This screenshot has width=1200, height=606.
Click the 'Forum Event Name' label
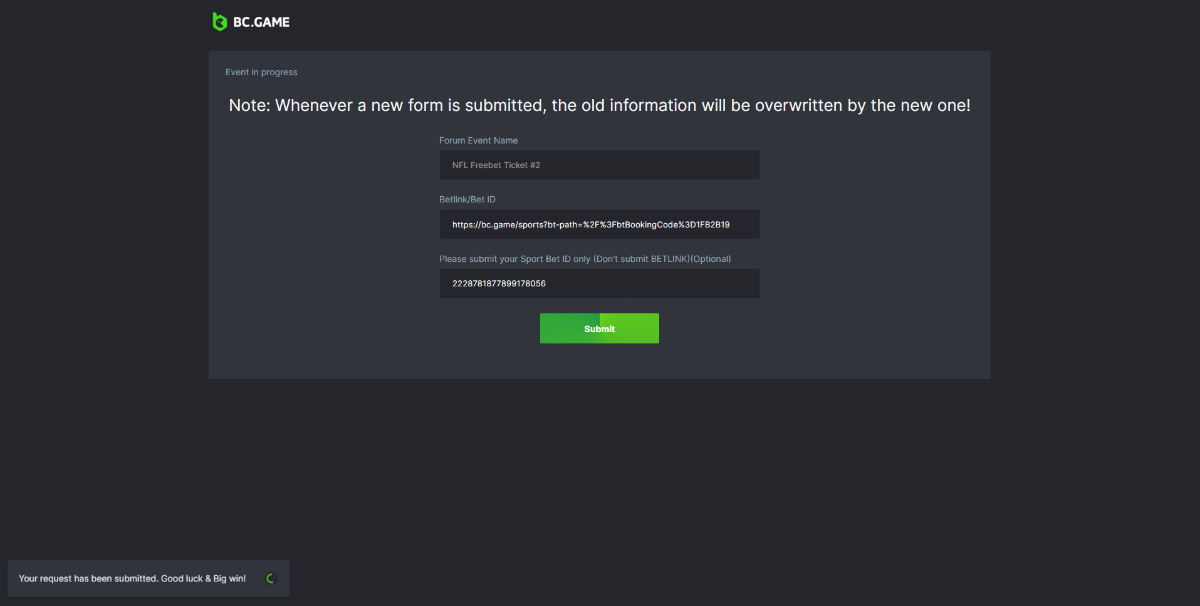coord(478,141)
